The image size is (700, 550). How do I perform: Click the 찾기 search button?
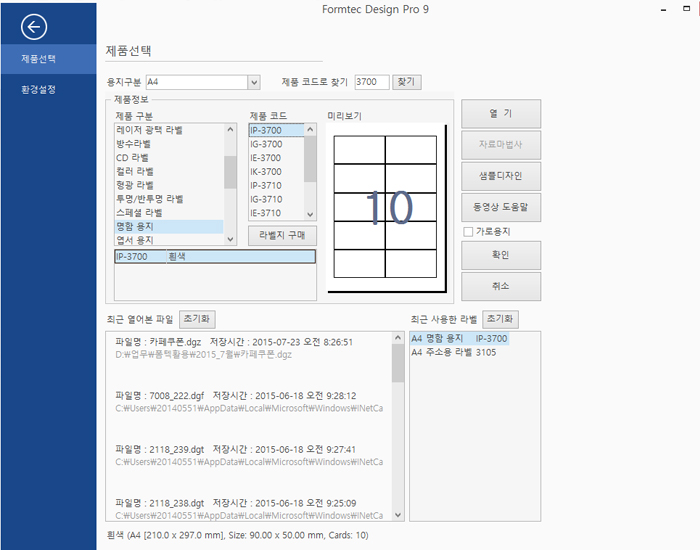[x=407, y=82]
